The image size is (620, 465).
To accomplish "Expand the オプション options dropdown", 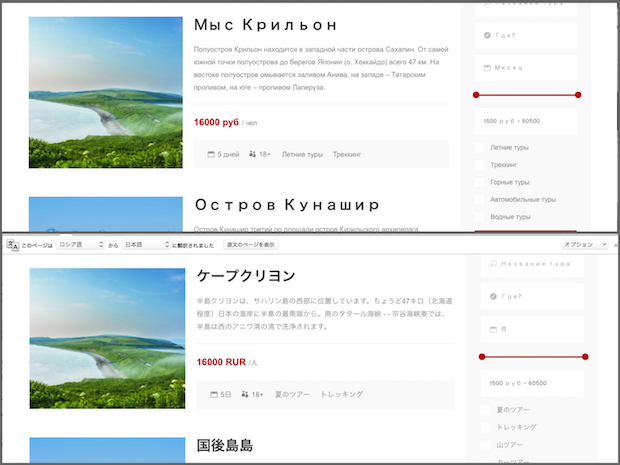I will 583,244.
